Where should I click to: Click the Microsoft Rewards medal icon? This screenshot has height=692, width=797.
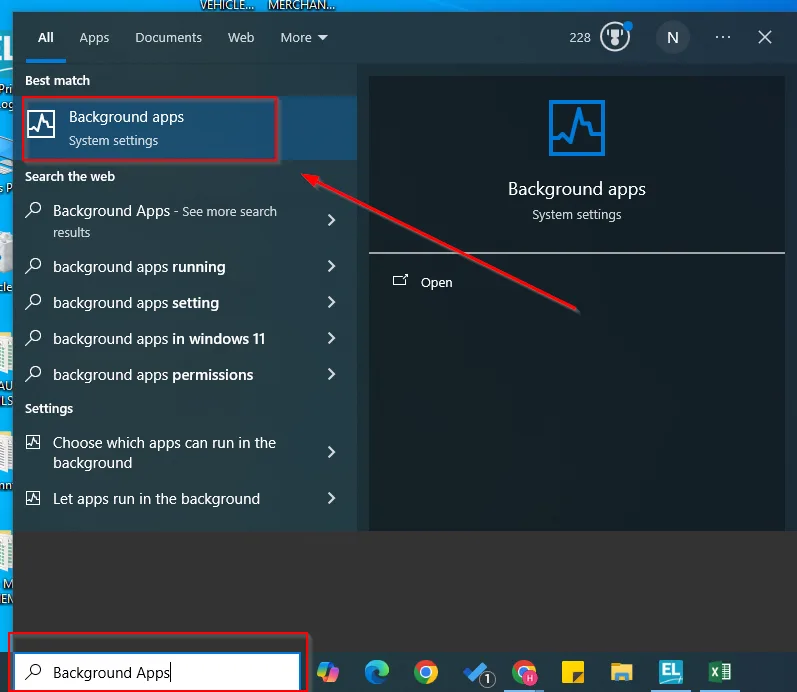click(613, 38)
